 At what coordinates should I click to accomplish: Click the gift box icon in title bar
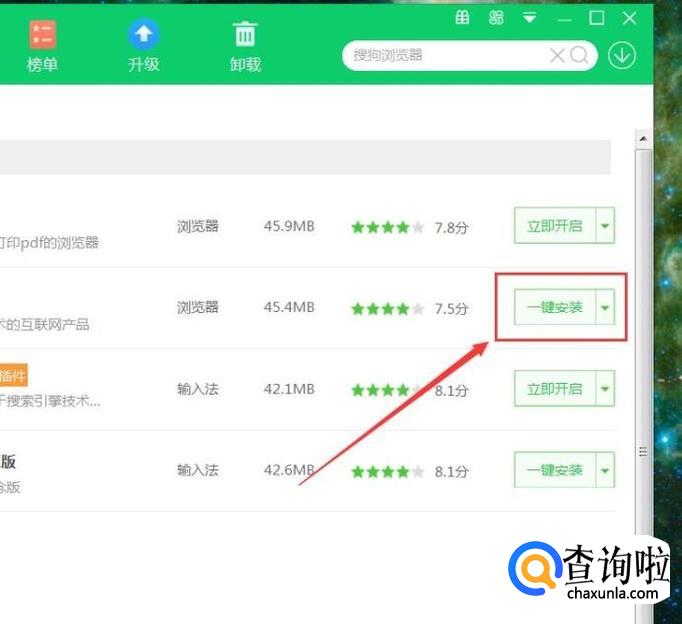click(462, 18)
